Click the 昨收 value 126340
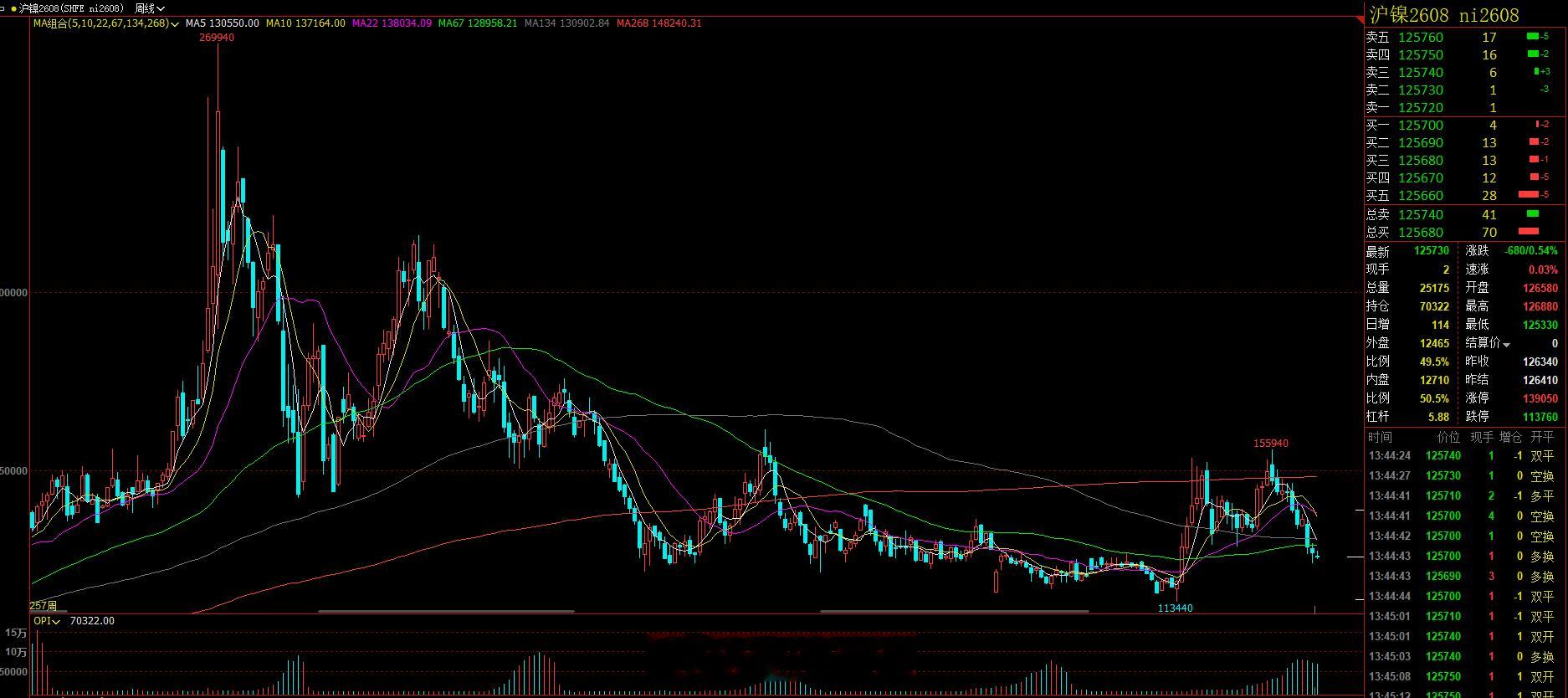The height and width of the screenshot is (698, 1568). (1540, 362)
